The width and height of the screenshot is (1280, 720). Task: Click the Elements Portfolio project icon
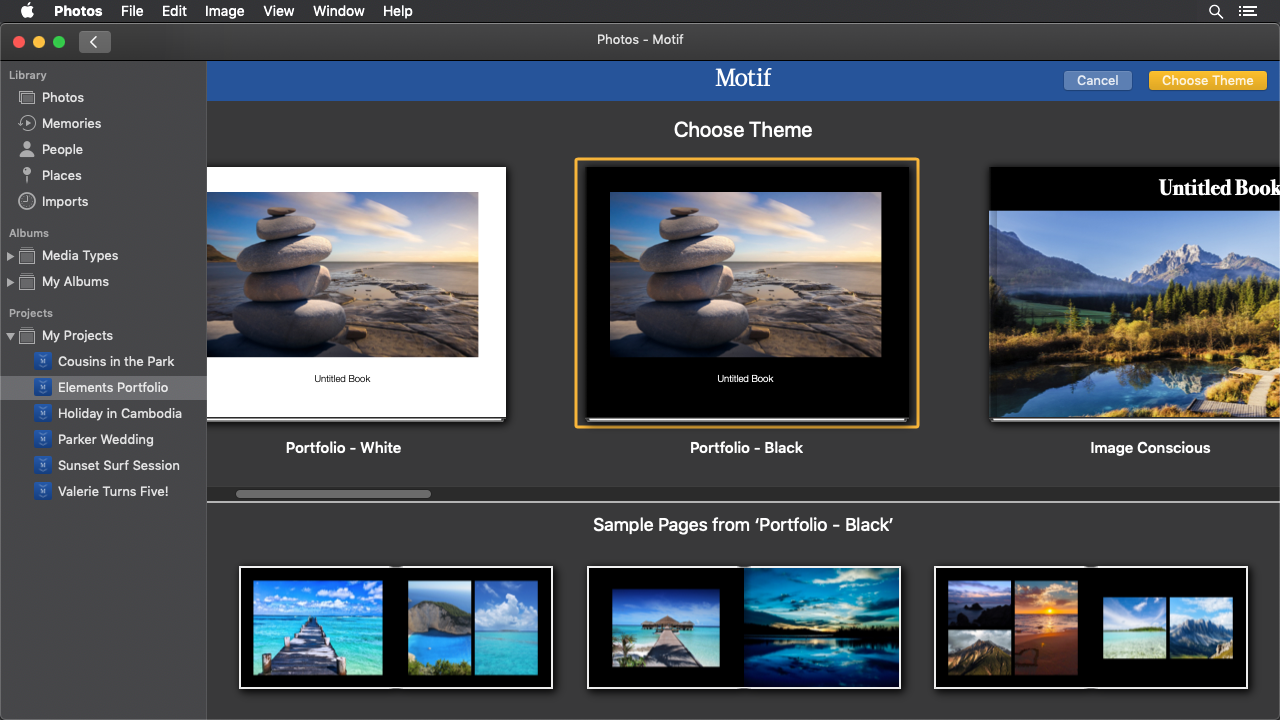pos(42,387)
